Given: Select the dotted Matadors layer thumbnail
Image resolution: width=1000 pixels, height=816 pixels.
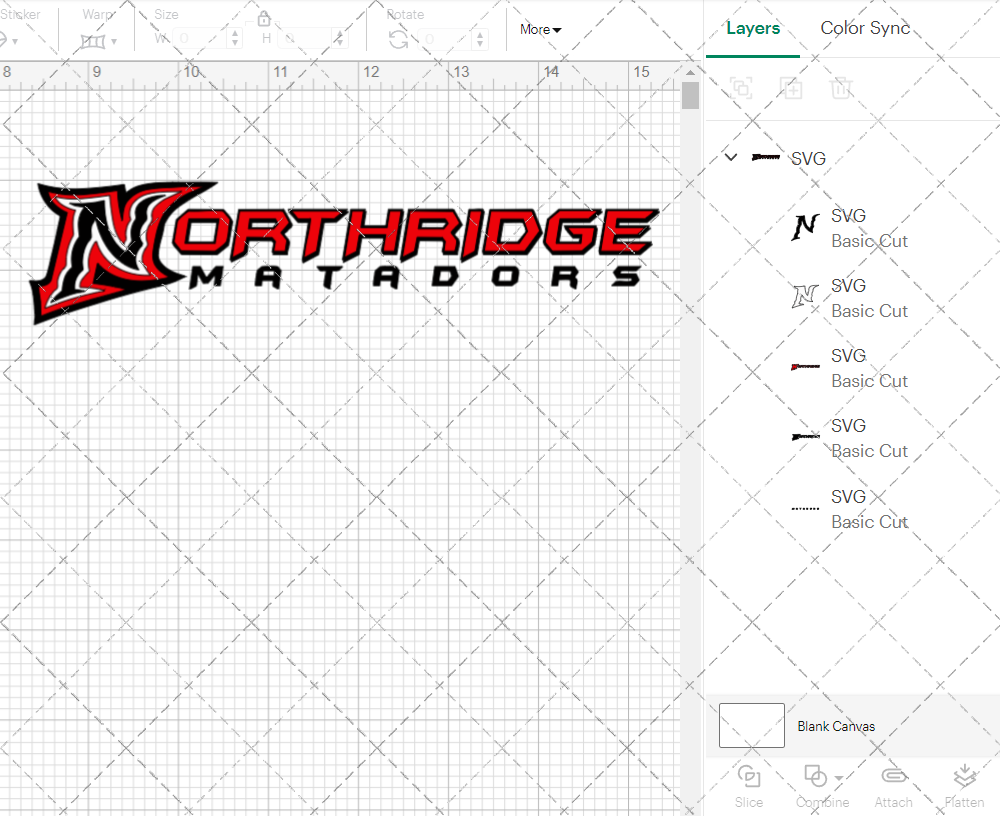Looking at the screenshot, I should 805,508.
